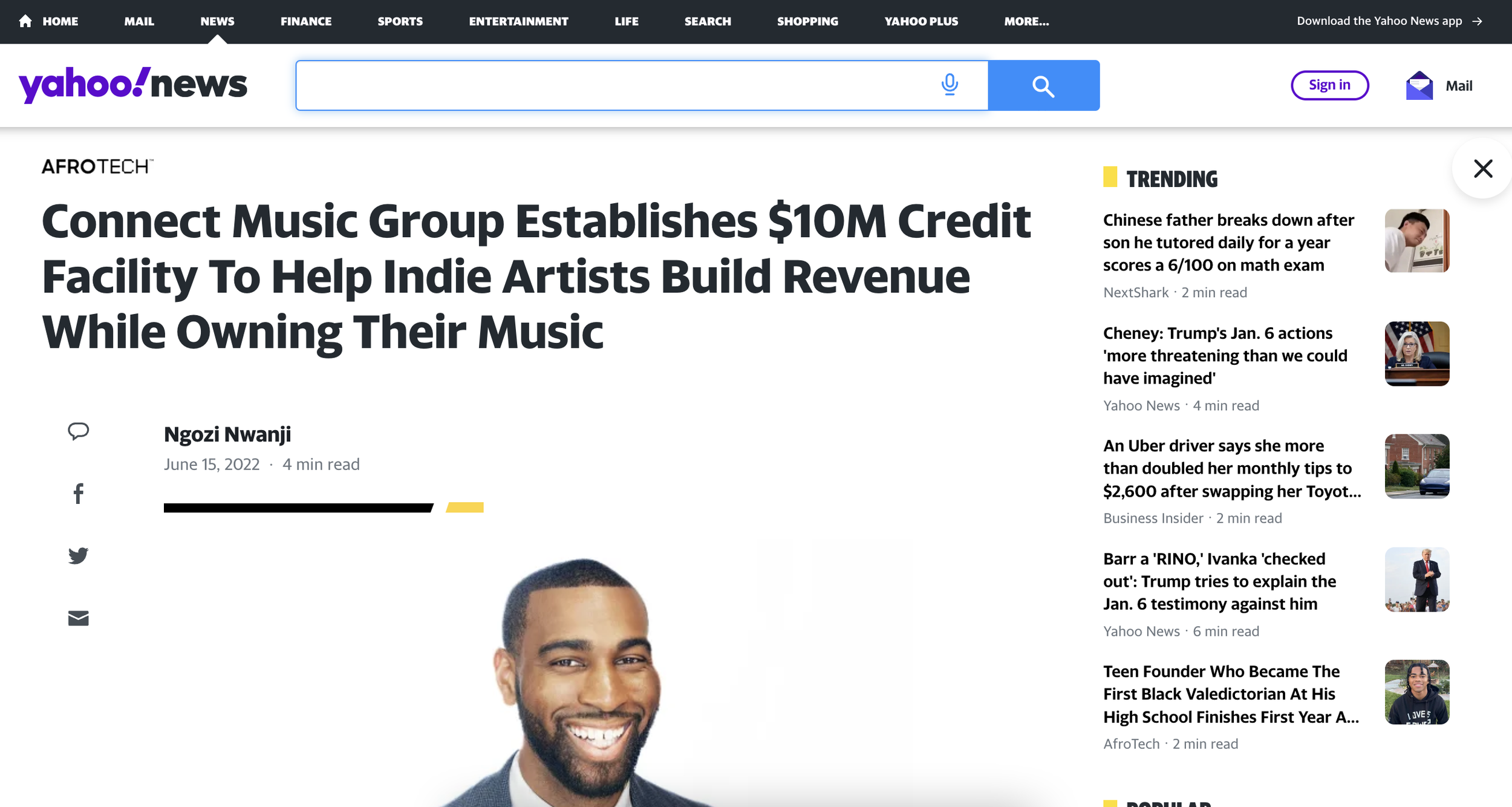Share article via Facebook icon

click(x=78, y=494)
